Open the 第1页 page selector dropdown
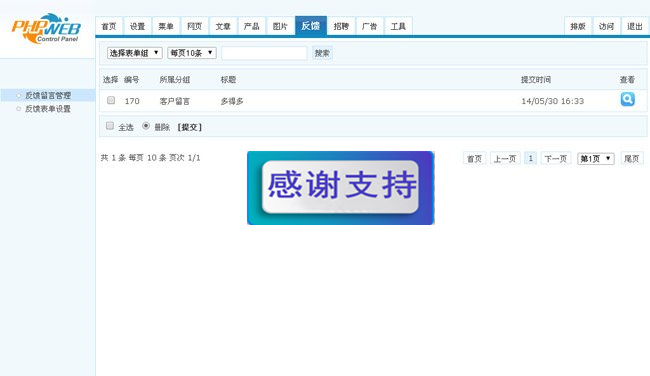Image resolution: width=650 pixels, height=376 pixels. click(596, 158)
